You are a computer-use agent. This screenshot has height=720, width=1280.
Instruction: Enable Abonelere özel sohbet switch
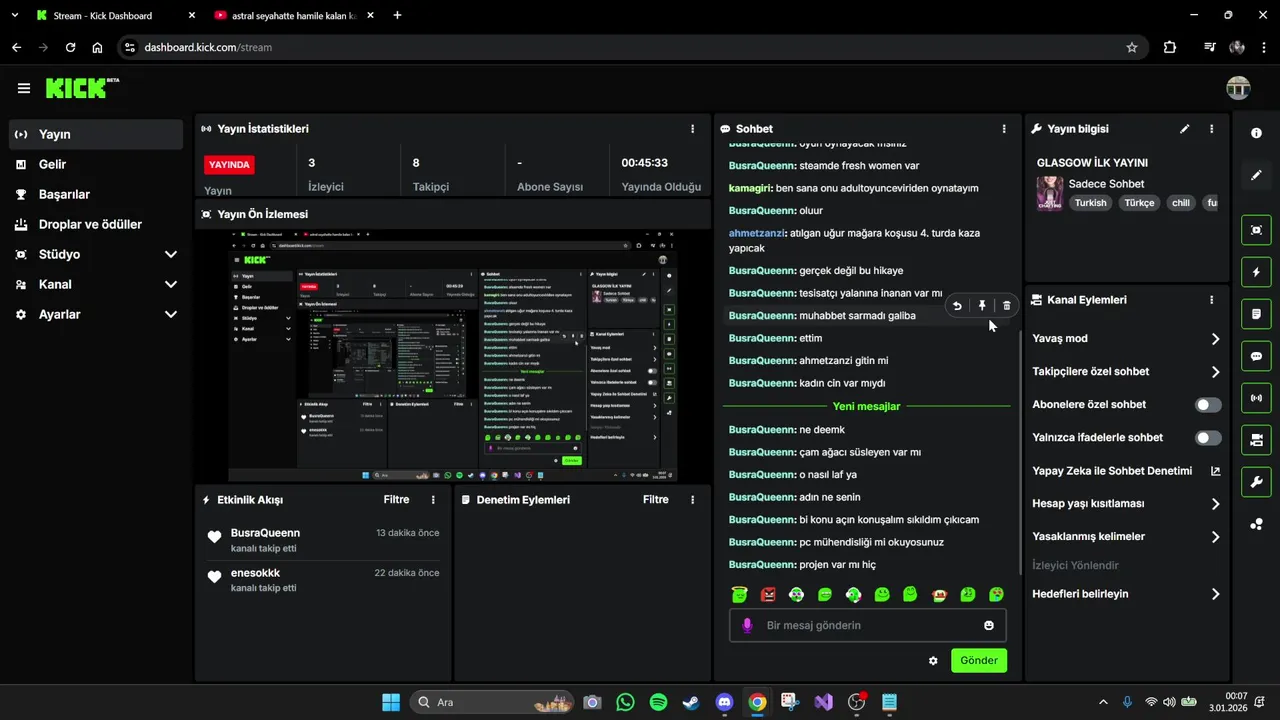(x=1208, y=405)
